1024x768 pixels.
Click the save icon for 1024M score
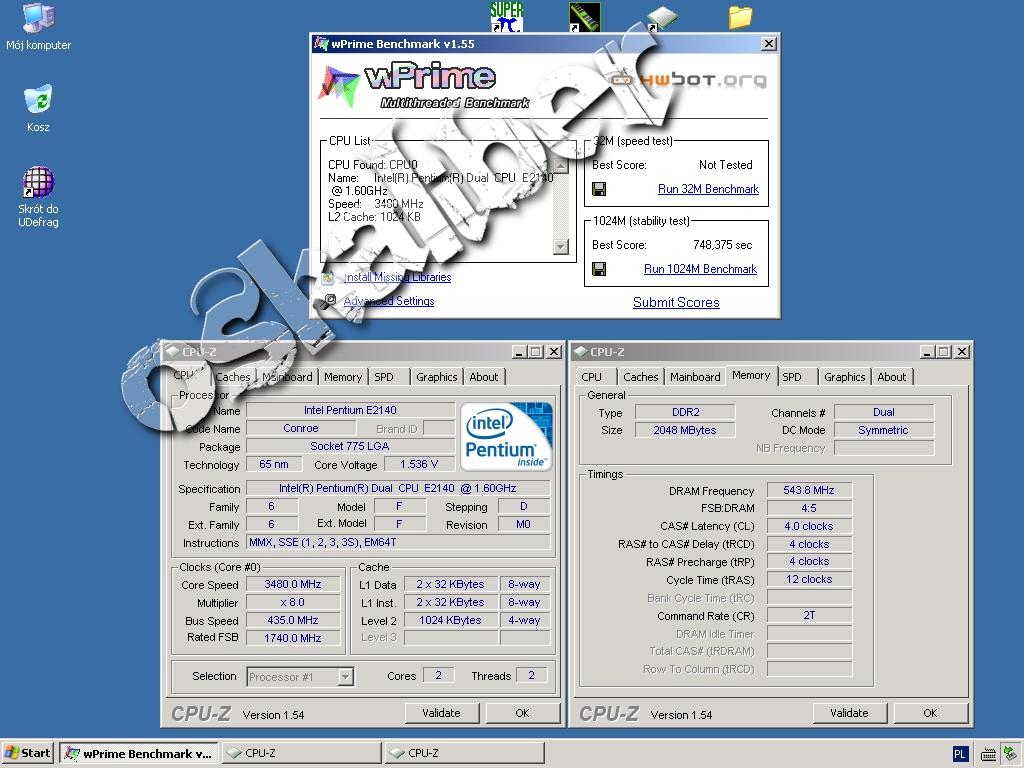point(599,268)
